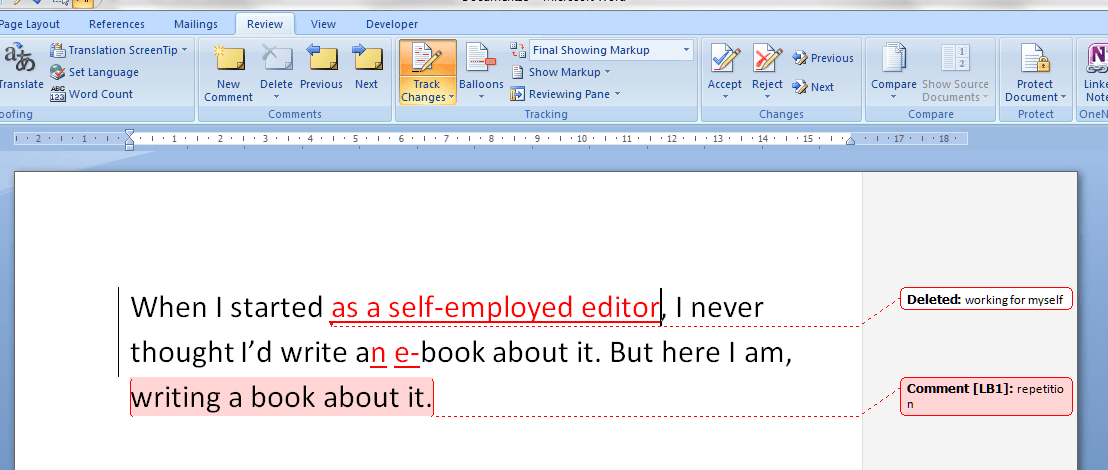
Task: Go to Previous change in Changes group
Action: 823,58
